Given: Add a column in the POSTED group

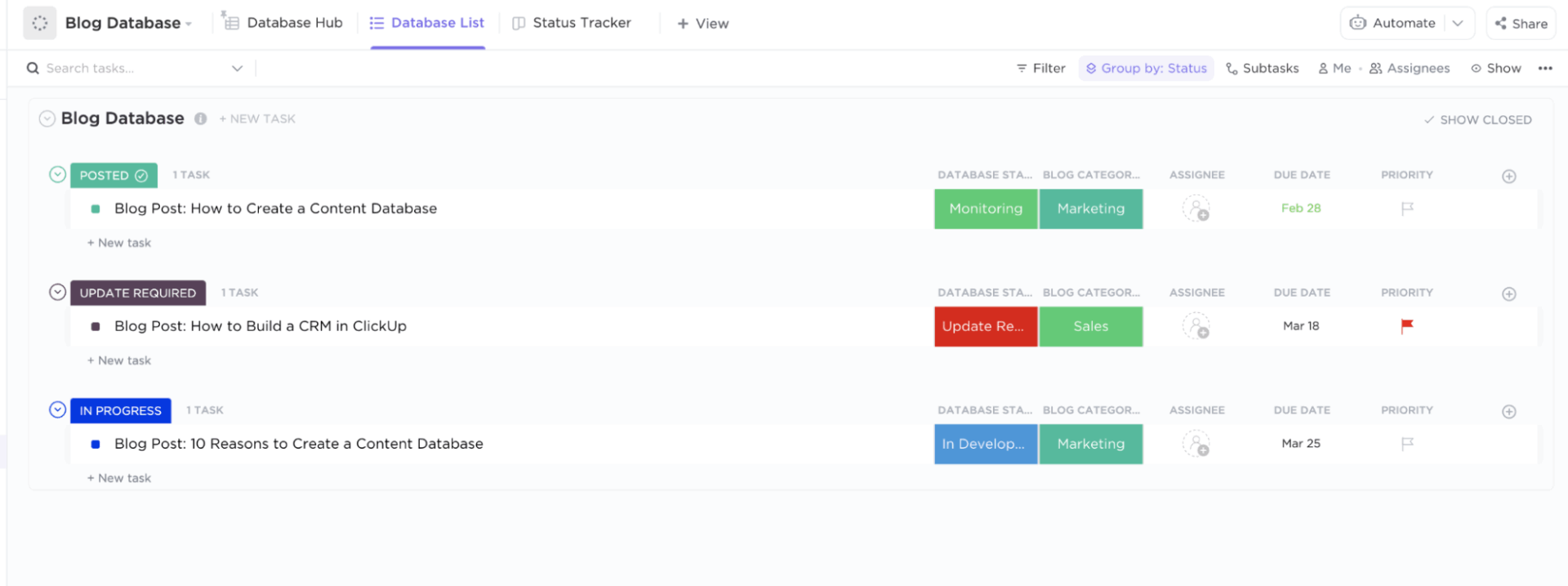Looking at the screenshot, I should (1509, 177).
